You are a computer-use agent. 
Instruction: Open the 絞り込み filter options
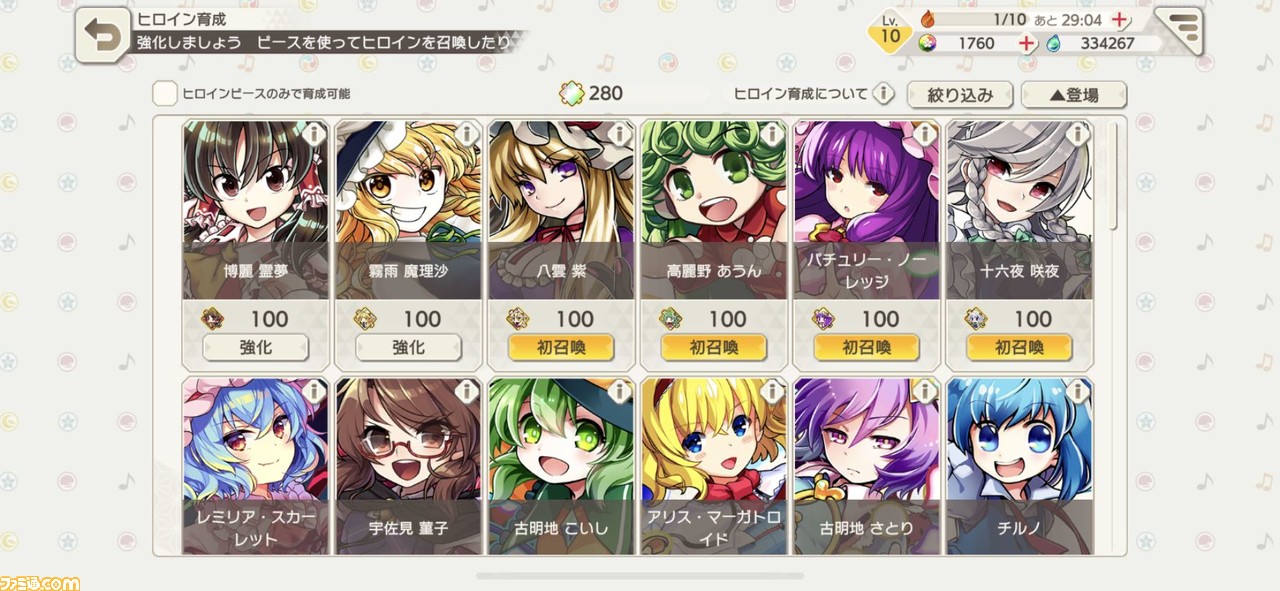tap(960, 95)
